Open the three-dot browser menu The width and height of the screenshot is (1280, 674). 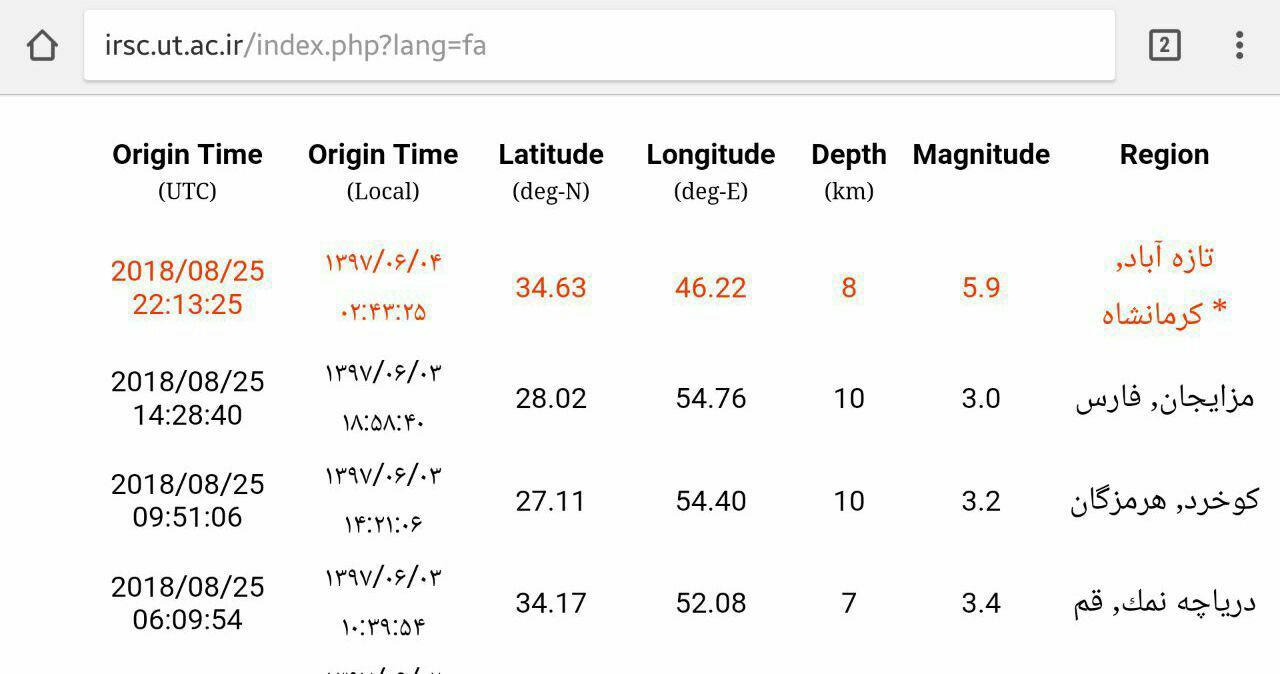1239,45
